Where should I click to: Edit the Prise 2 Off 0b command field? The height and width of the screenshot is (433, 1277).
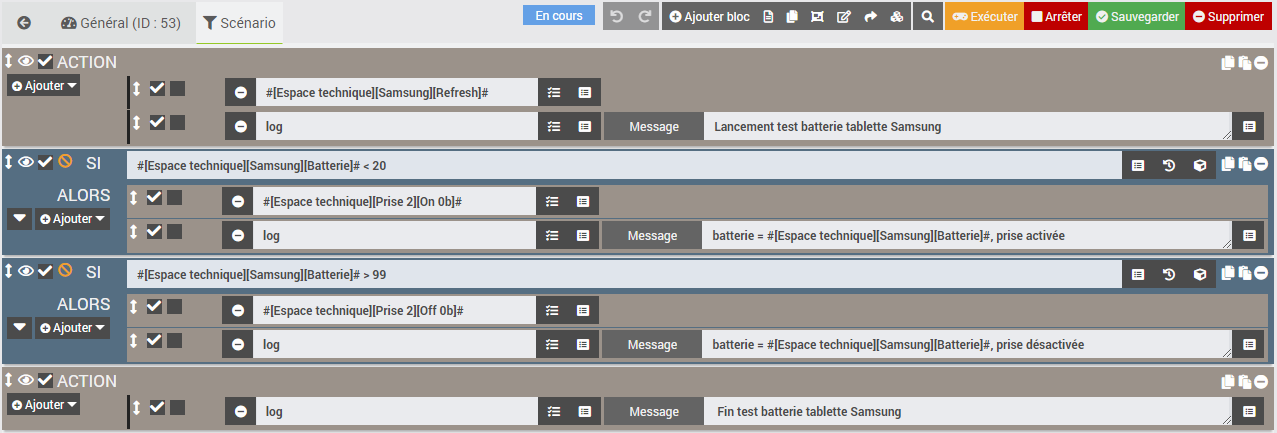[395, 311]
